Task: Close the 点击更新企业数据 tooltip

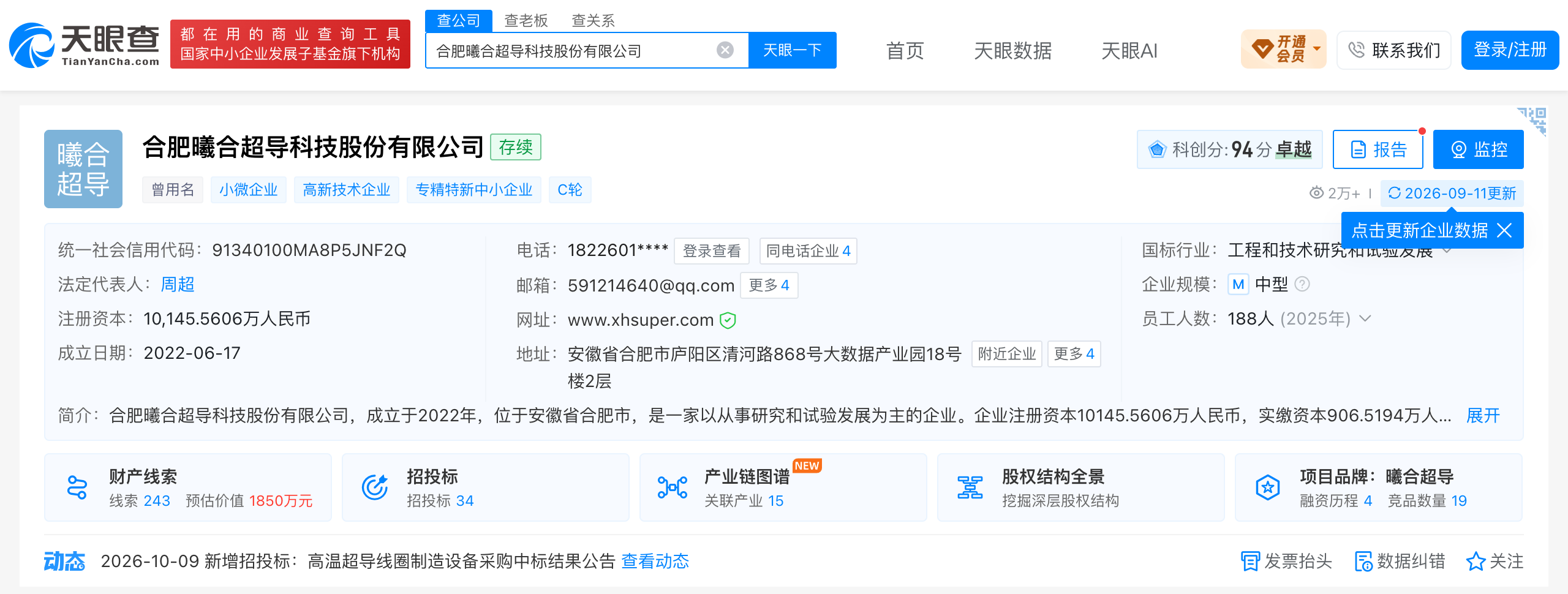Action: 1504,230
